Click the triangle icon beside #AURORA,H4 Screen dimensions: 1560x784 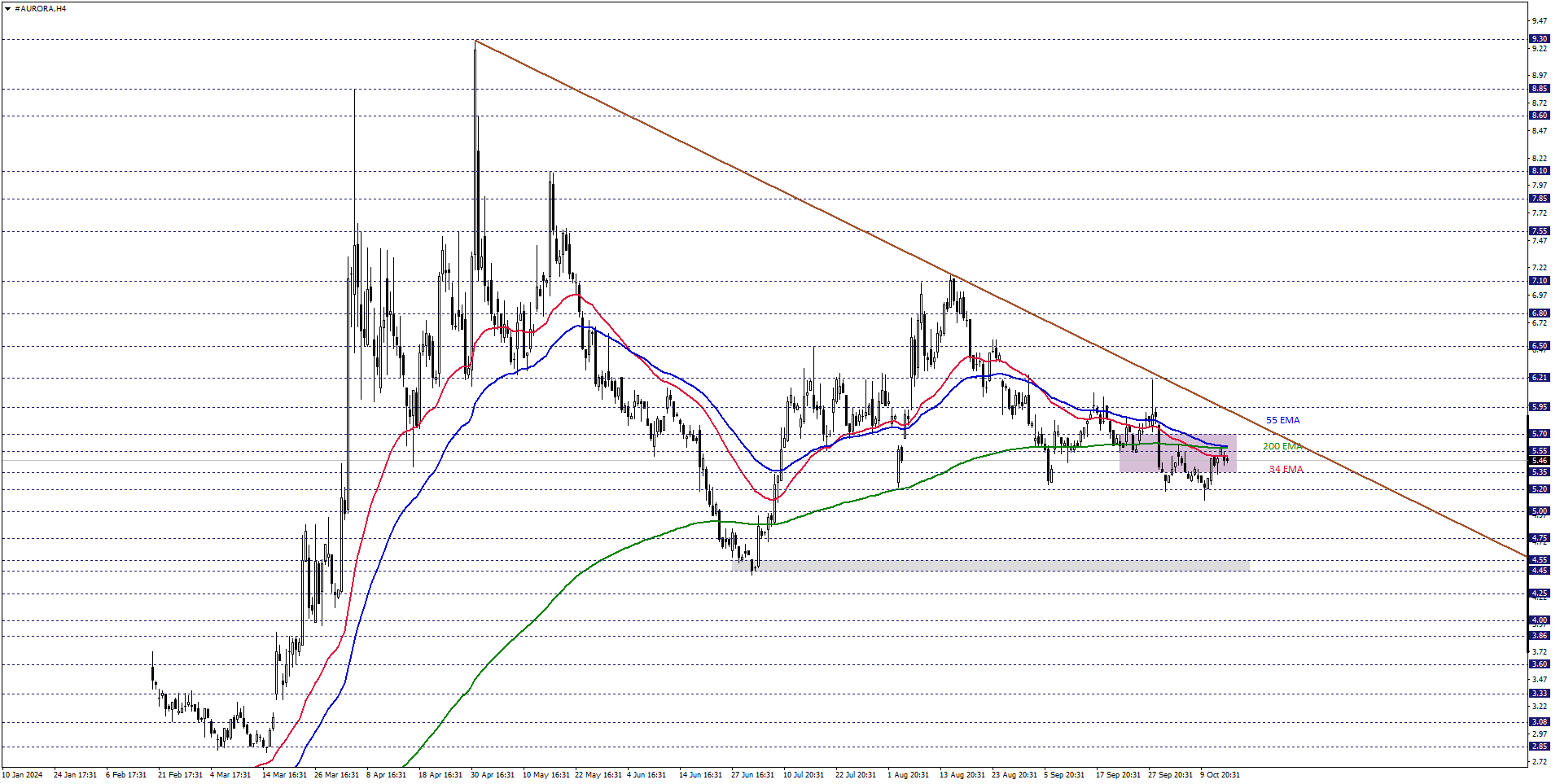[x=7, y=9]
